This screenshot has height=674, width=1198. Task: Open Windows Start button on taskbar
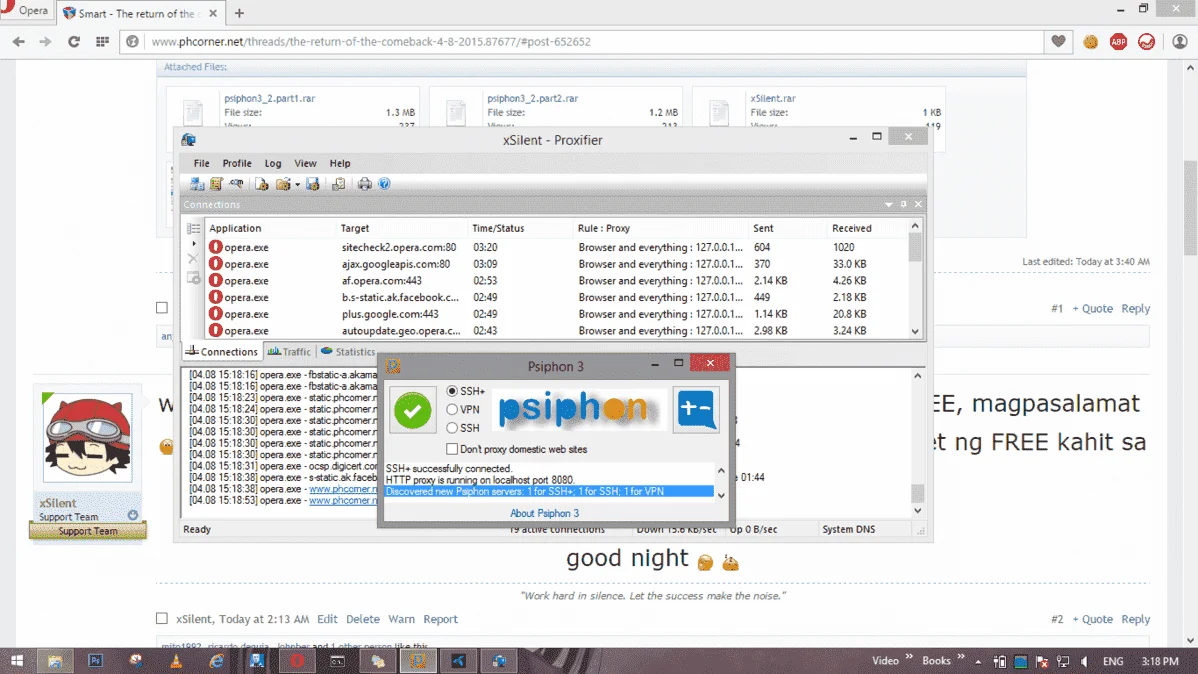coord(16,661)
